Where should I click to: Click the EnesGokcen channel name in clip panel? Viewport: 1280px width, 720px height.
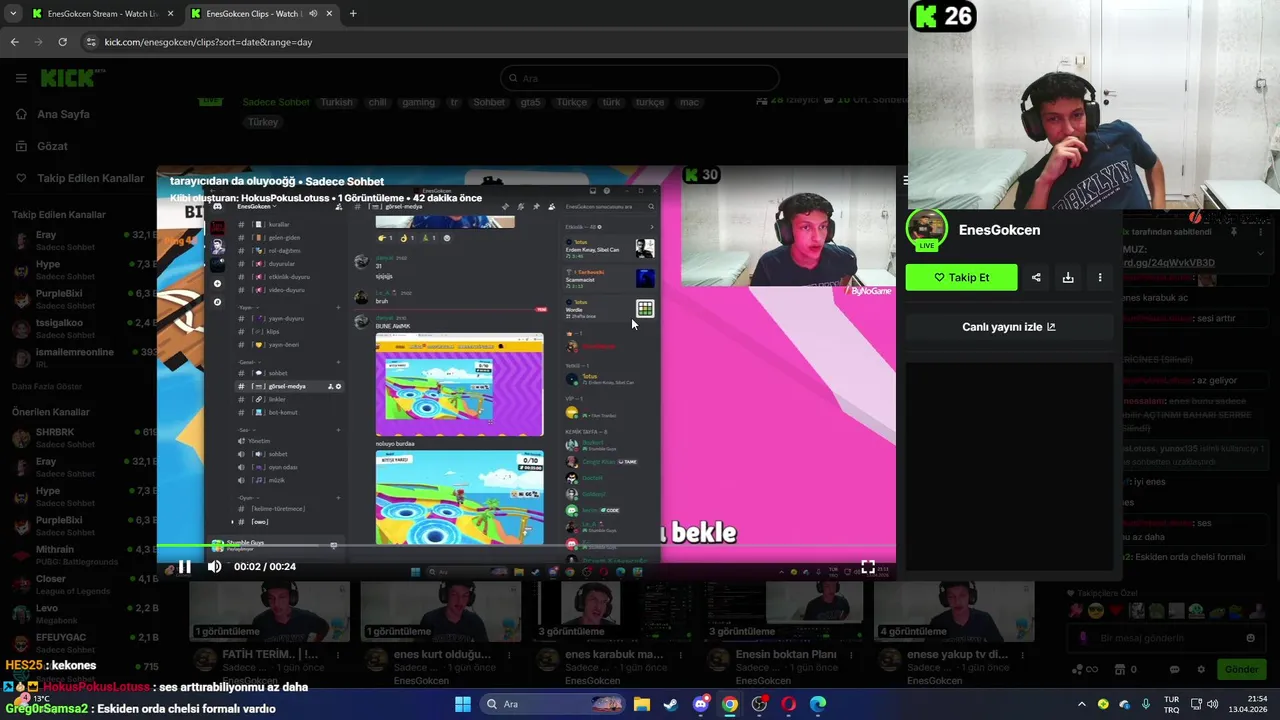pos(999,230)
